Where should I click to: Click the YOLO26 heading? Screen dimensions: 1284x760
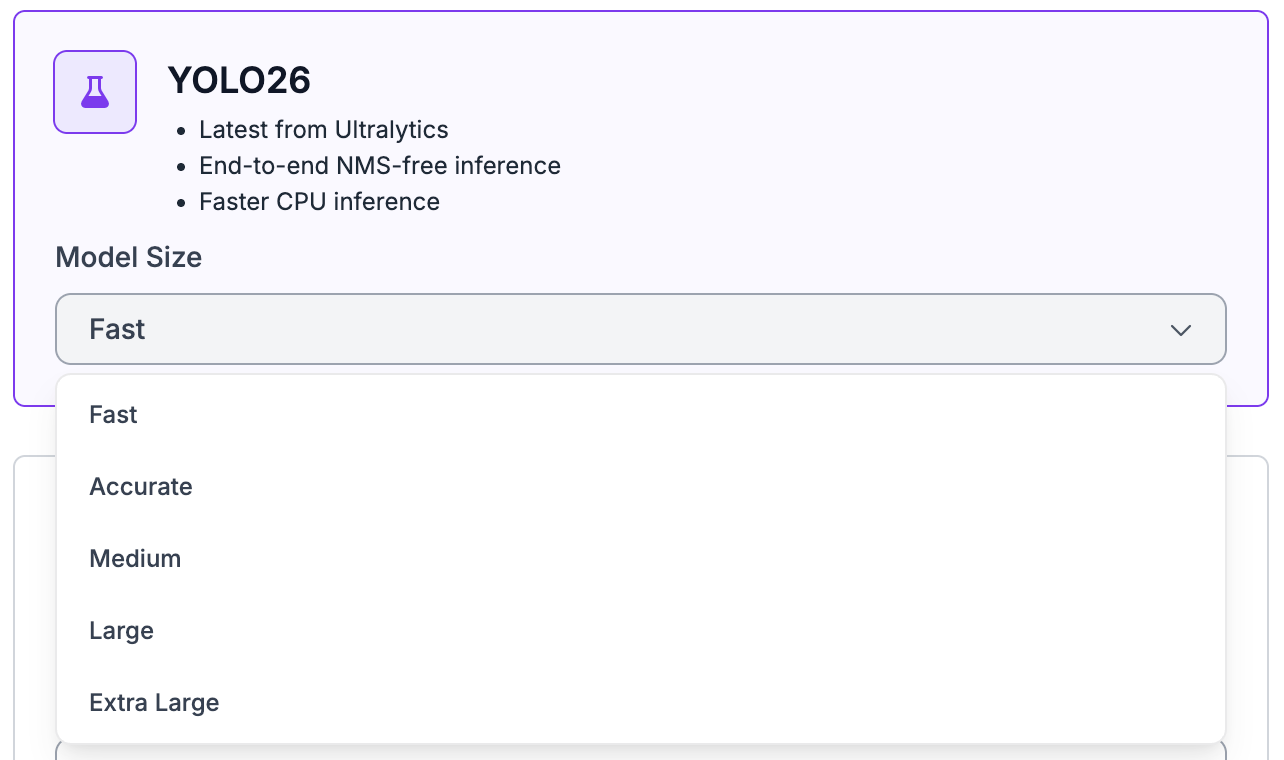point(239,81)
